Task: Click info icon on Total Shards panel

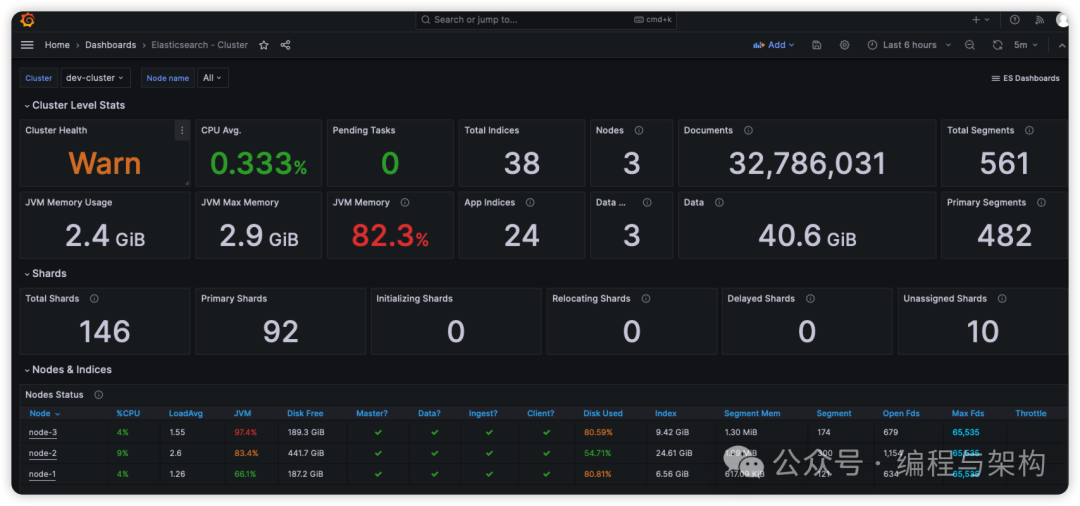Action: 94,299
